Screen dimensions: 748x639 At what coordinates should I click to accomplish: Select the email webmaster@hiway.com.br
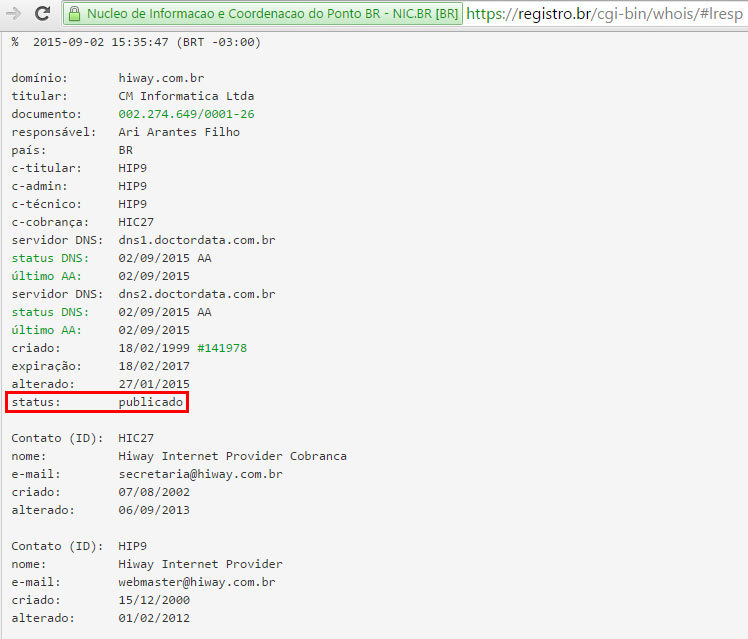[x=197, y=582]
